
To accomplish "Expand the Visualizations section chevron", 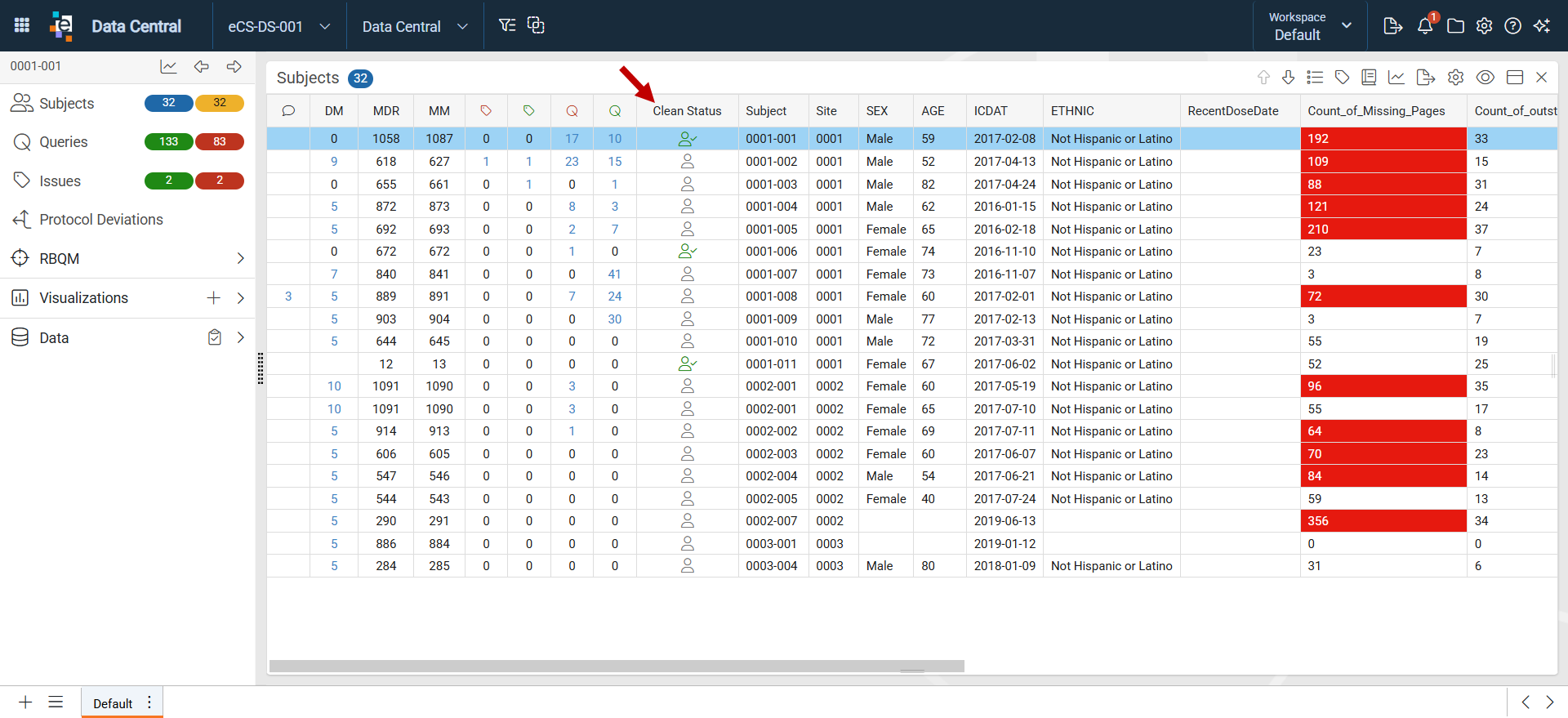I will pos(241,298).
